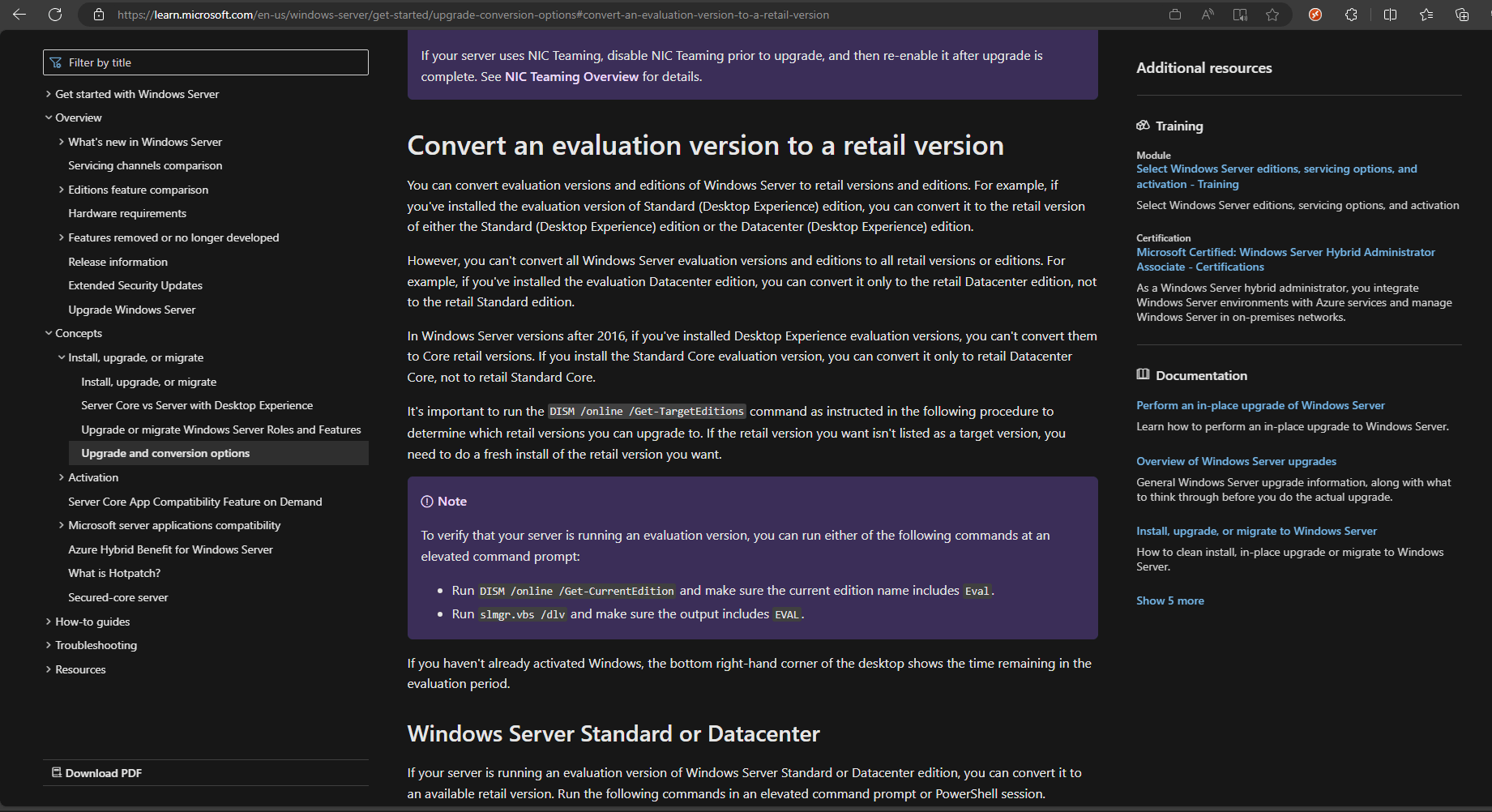Click Show 5 more resources

tap(1170, 600)
